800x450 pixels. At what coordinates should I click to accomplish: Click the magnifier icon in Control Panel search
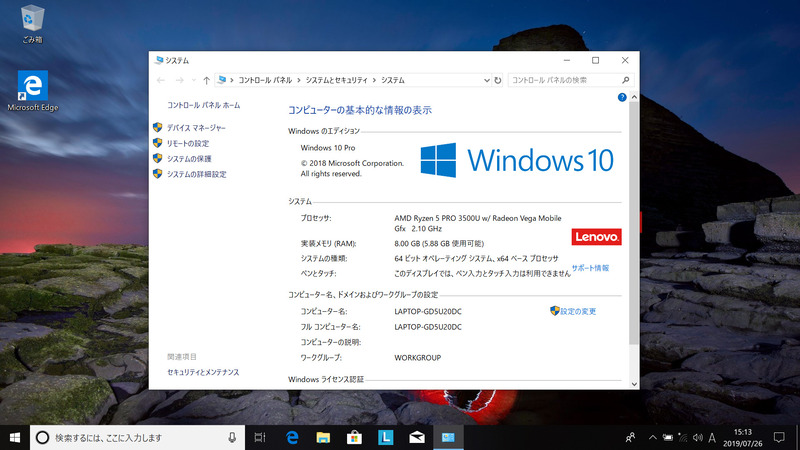coord(626,80)
